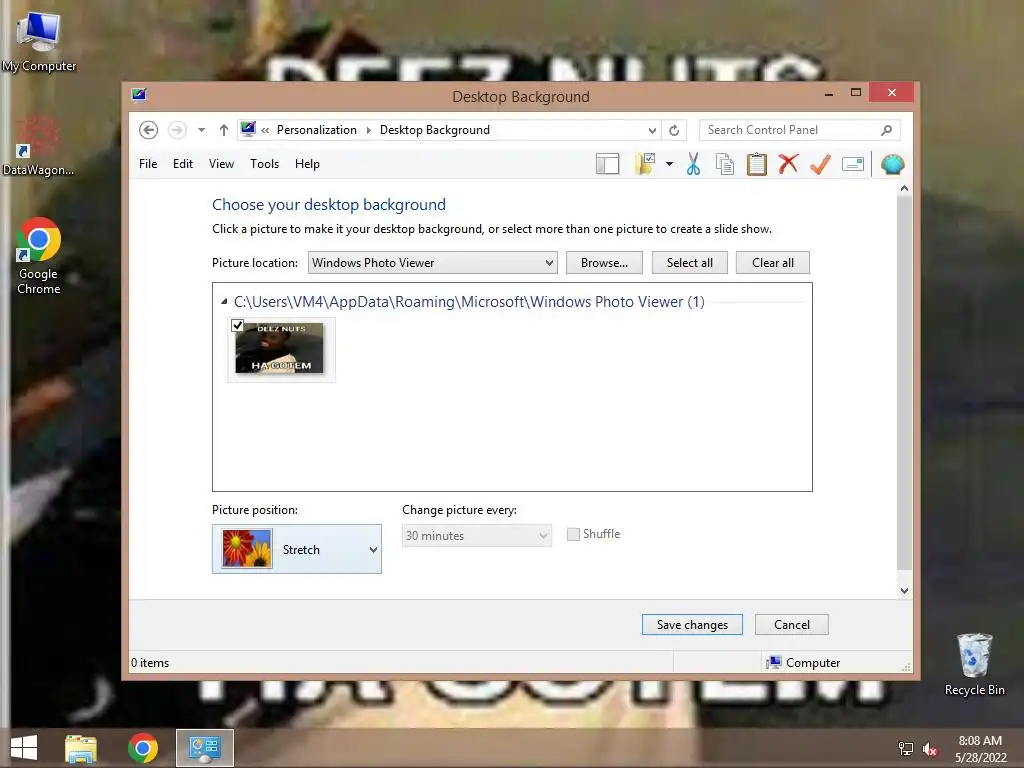Open the Help menu
This screenshot has height=768, width=1024.
pyautogui.click(x=307, y=164)
